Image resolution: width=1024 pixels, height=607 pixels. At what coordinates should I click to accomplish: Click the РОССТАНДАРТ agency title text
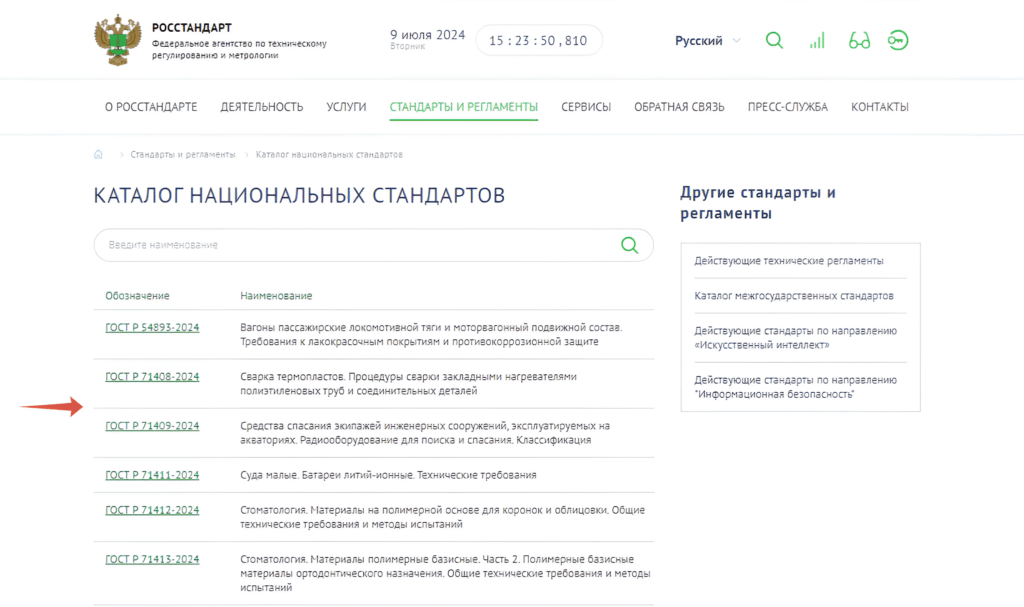pyautogui.click(x=192, y=27)
